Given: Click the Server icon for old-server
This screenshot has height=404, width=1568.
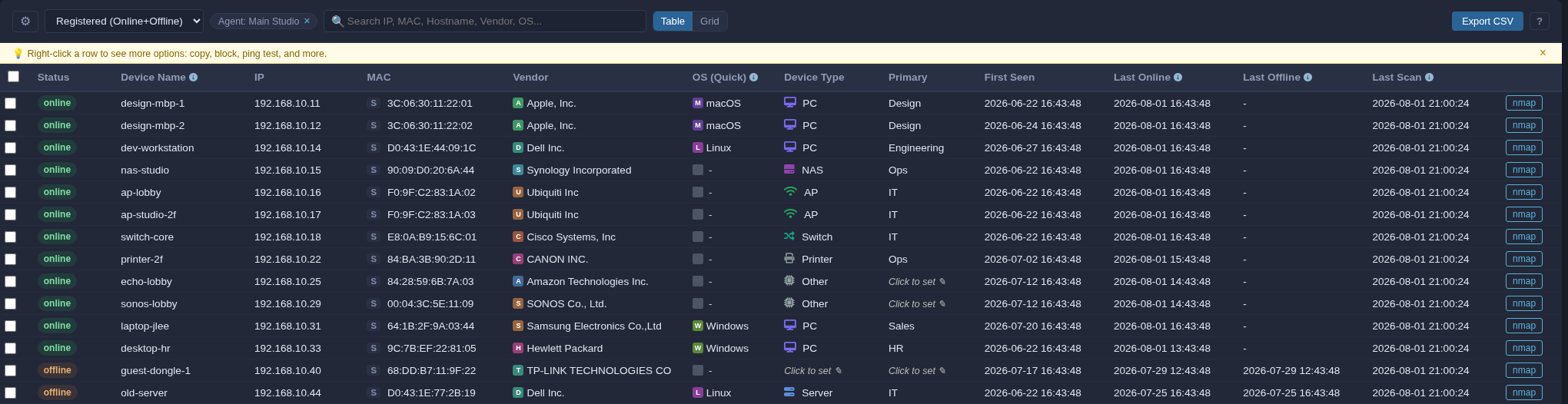Looking at the screenshot, I should (x=789, y=392).
